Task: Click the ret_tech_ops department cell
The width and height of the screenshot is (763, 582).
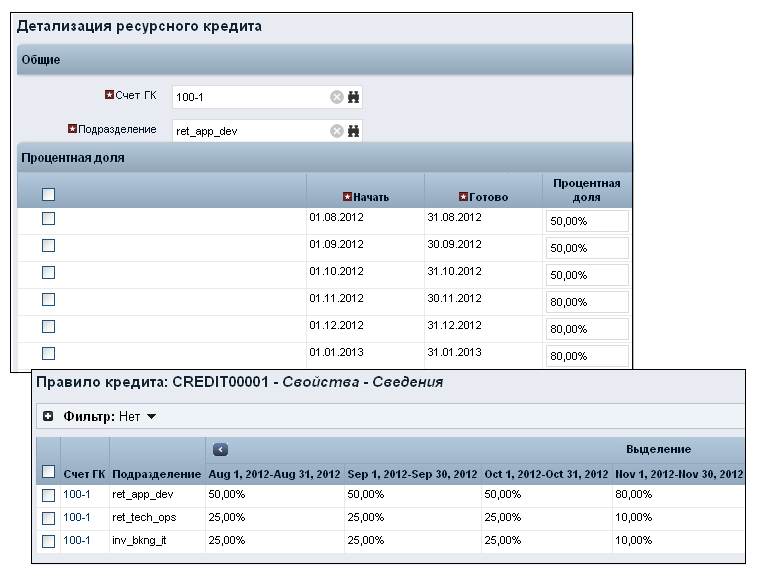Action: [x=144, y=517]
